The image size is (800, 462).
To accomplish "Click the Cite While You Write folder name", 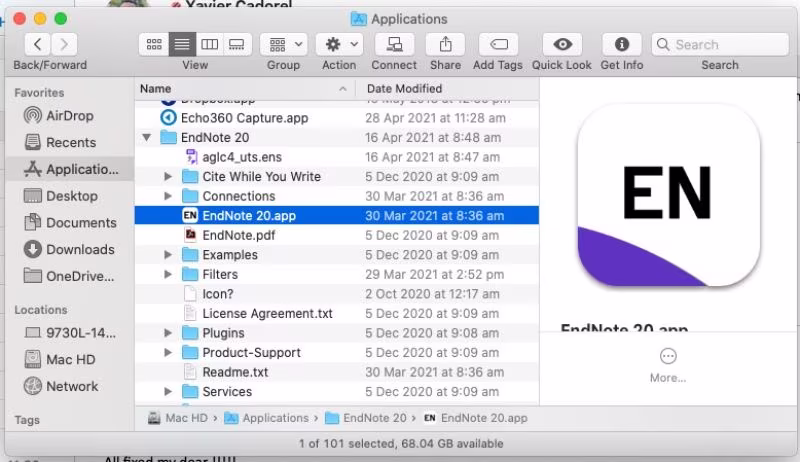I will coord(261,176).
